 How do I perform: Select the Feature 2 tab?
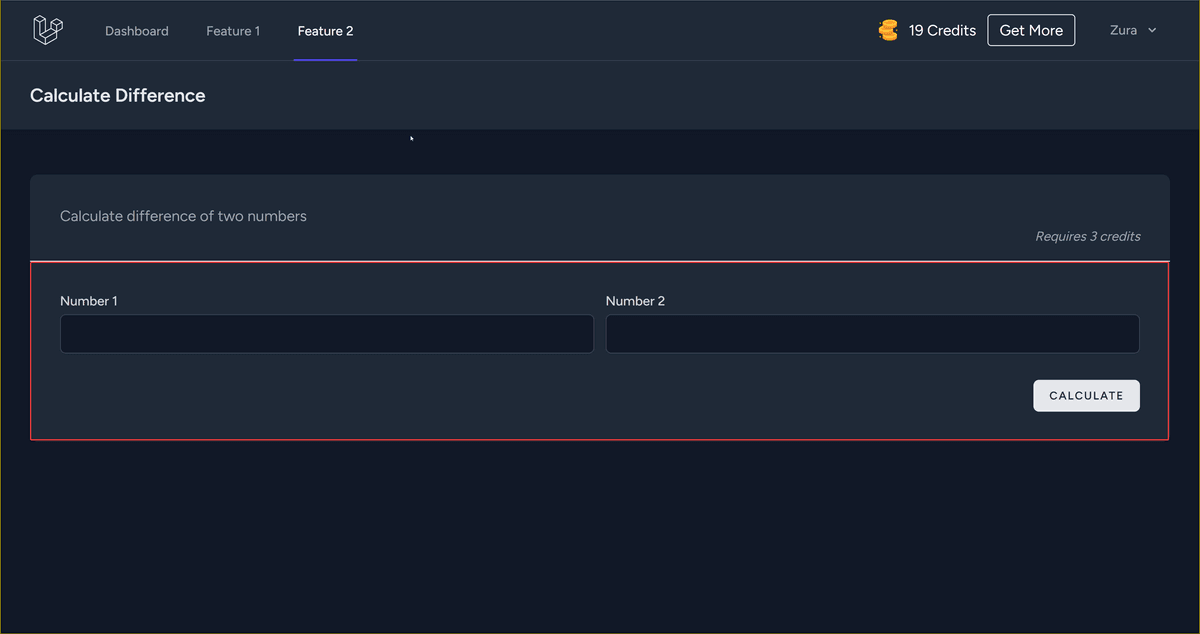pyautogui.click(x=325, y=31)
